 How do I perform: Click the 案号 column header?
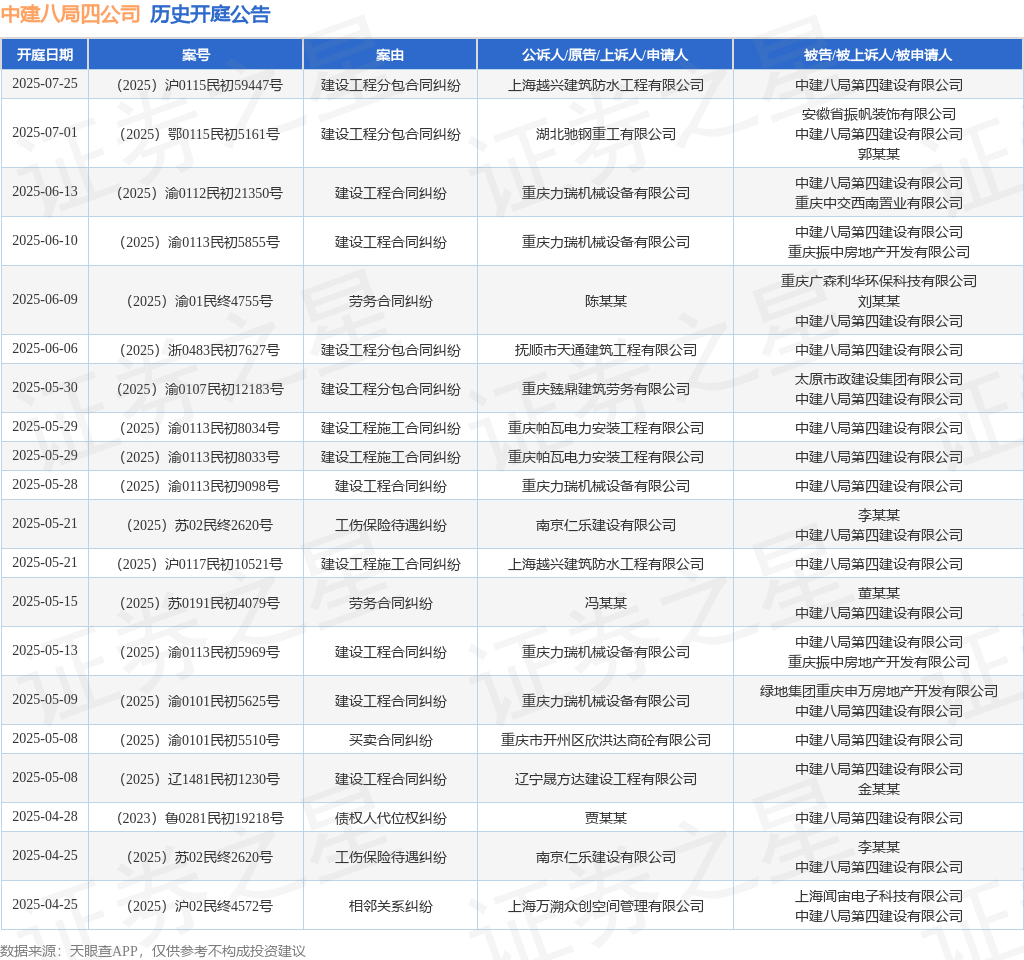[x=195, y=55]
